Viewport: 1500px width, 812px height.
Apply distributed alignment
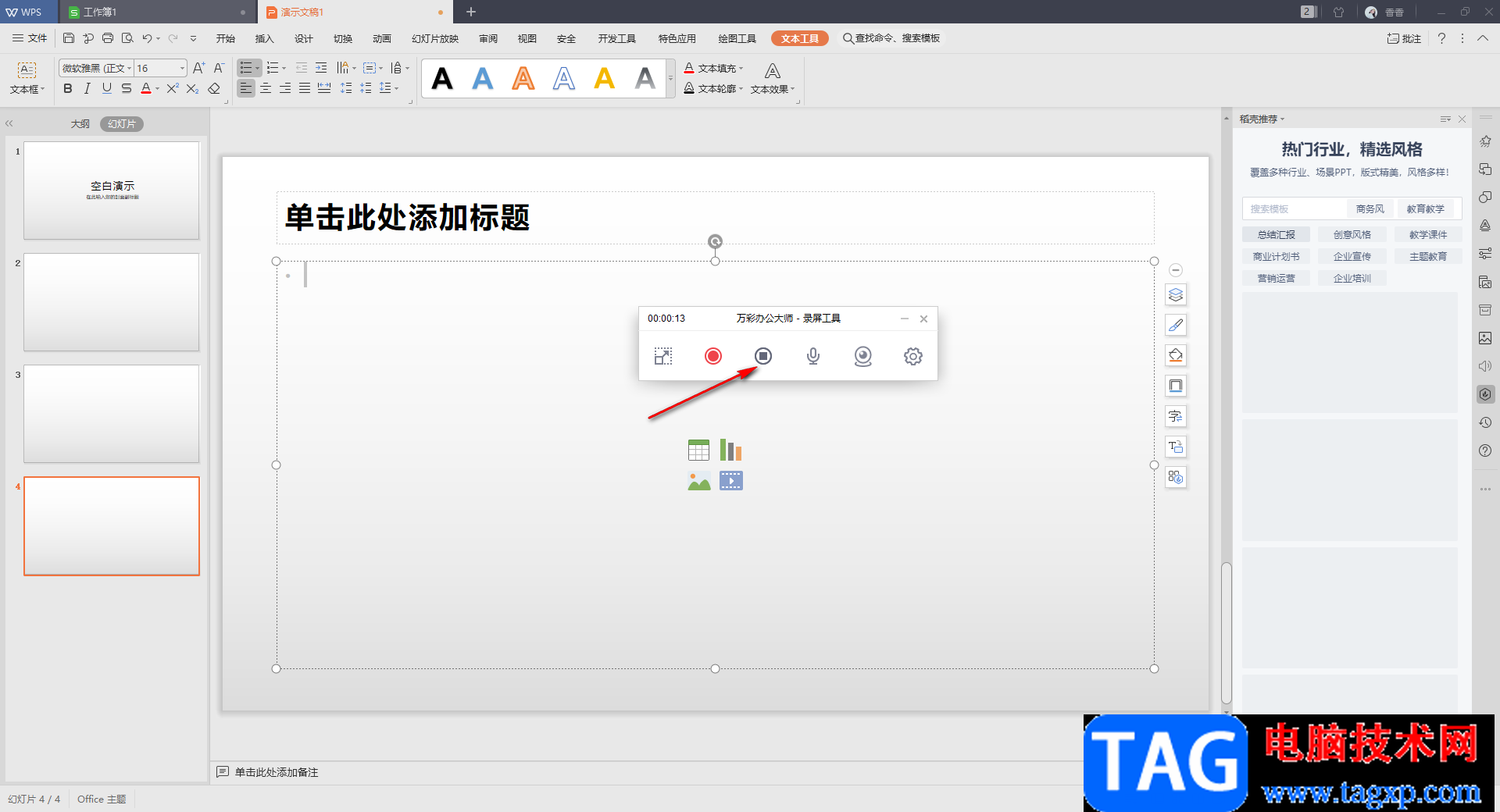pos(324,88)
